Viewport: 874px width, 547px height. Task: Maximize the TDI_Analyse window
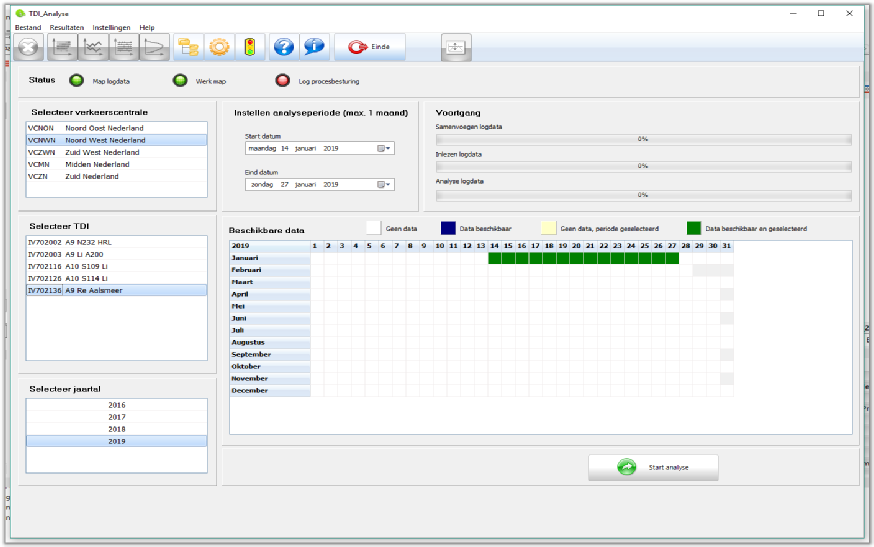point(821,13)
